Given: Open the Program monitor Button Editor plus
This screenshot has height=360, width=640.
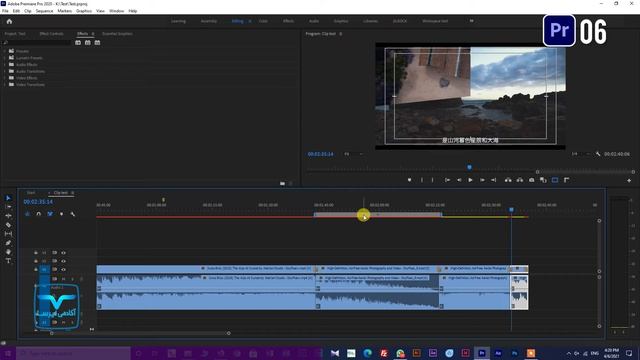Looking at the screenshot, I should (629, 180).
